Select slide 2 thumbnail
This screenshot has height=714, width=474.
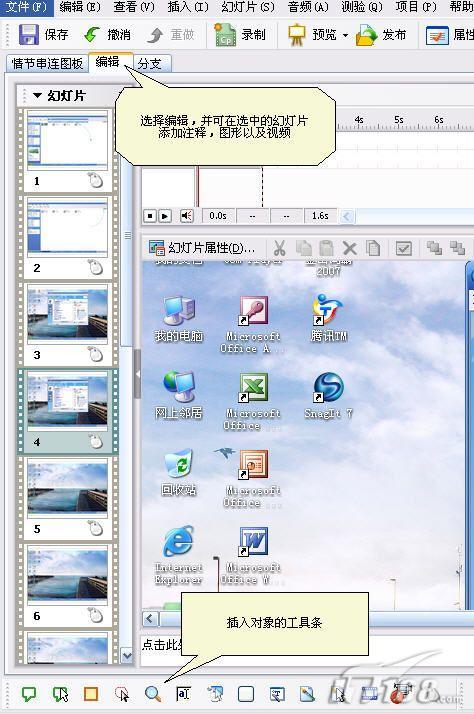67,228
